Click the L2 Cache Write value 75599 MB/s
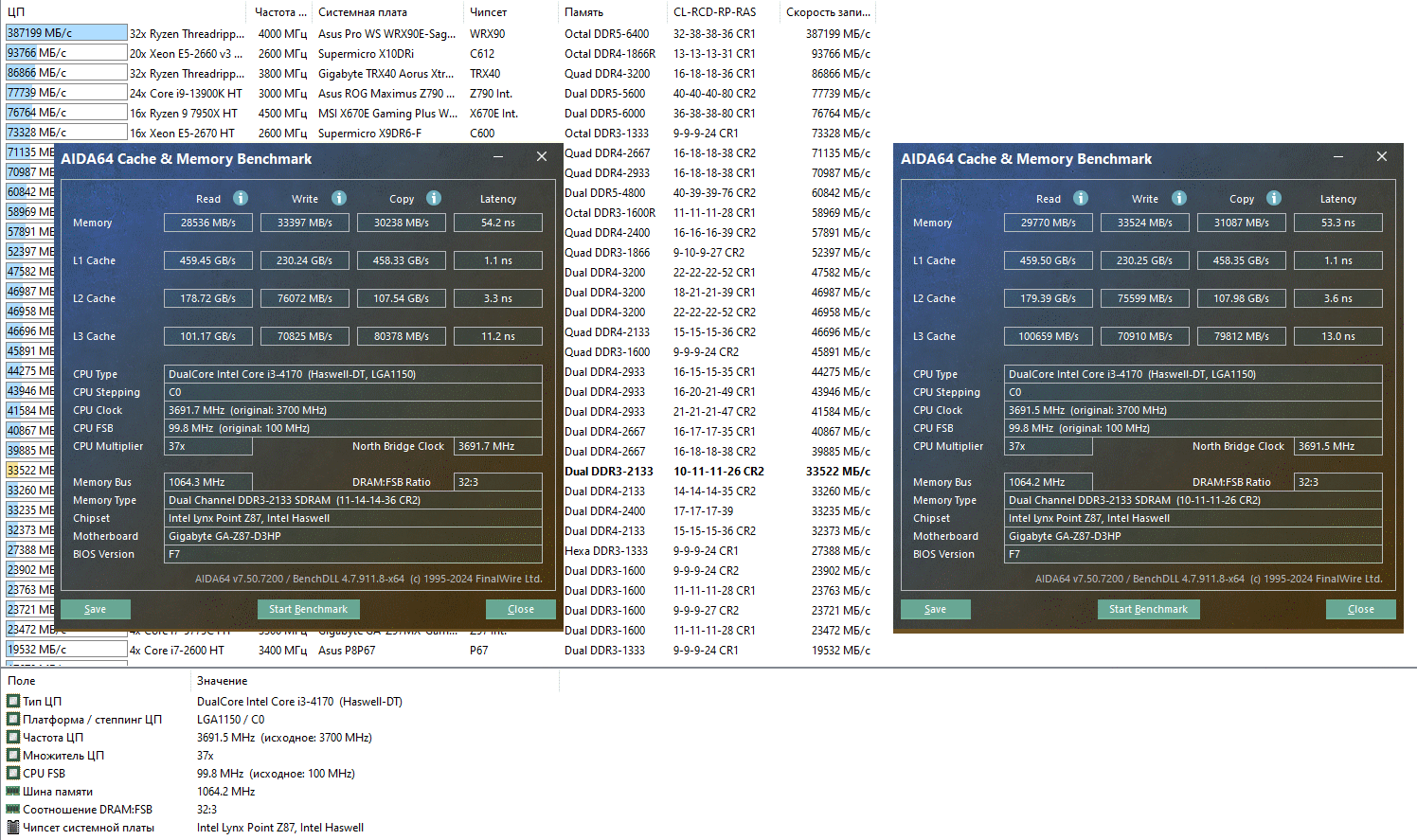Screen dimensions: 1417x840 pyautogui.click(x=1145, y=298)
